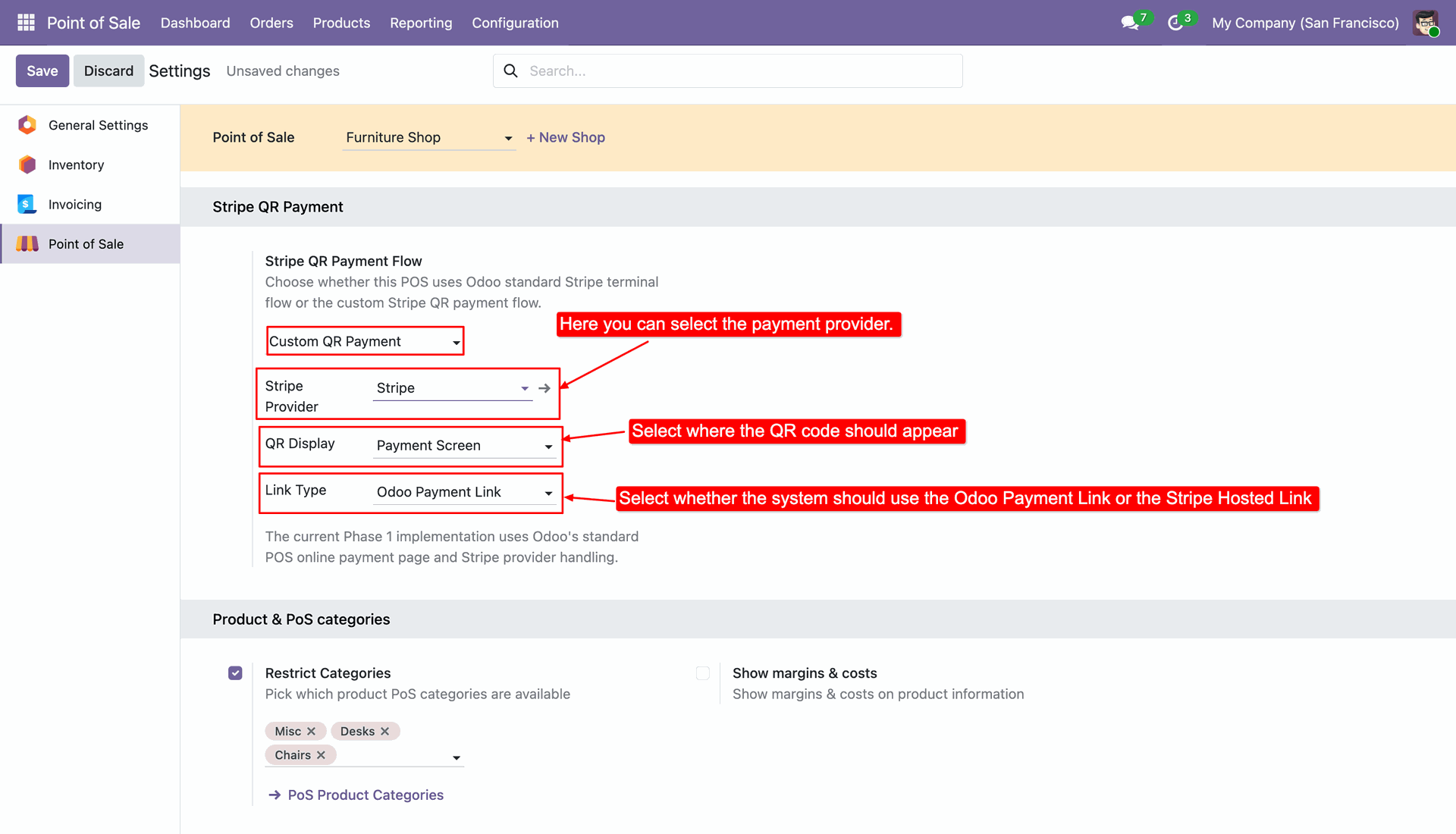Click the Point of Sale app title

tap(93, 23)
